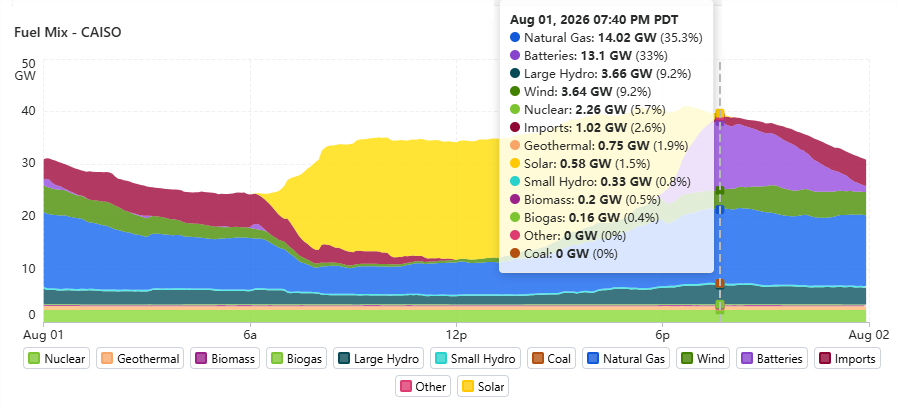
Task: Click the Geothermal 0.75 GW tooltip row
Action: pyautogui.click(x=598, y=145)
